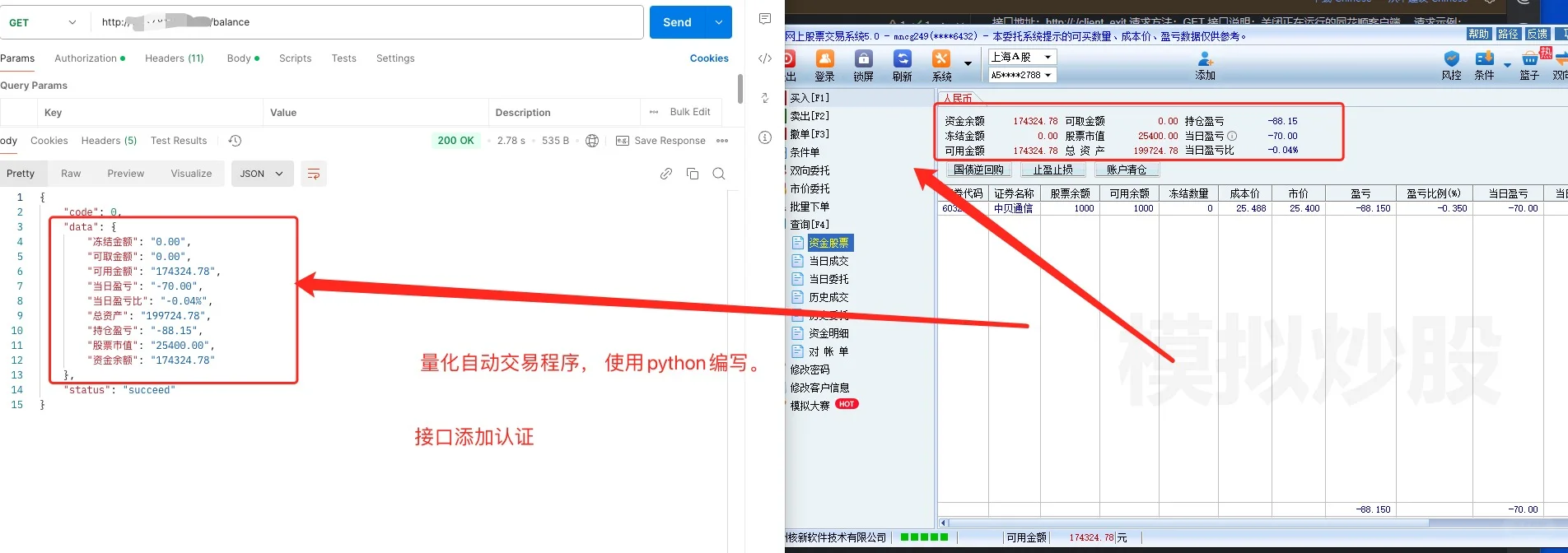This screenshot has height=553, width=1568.
Task: Select the Preview response view
Action: (x=125, y=174)
